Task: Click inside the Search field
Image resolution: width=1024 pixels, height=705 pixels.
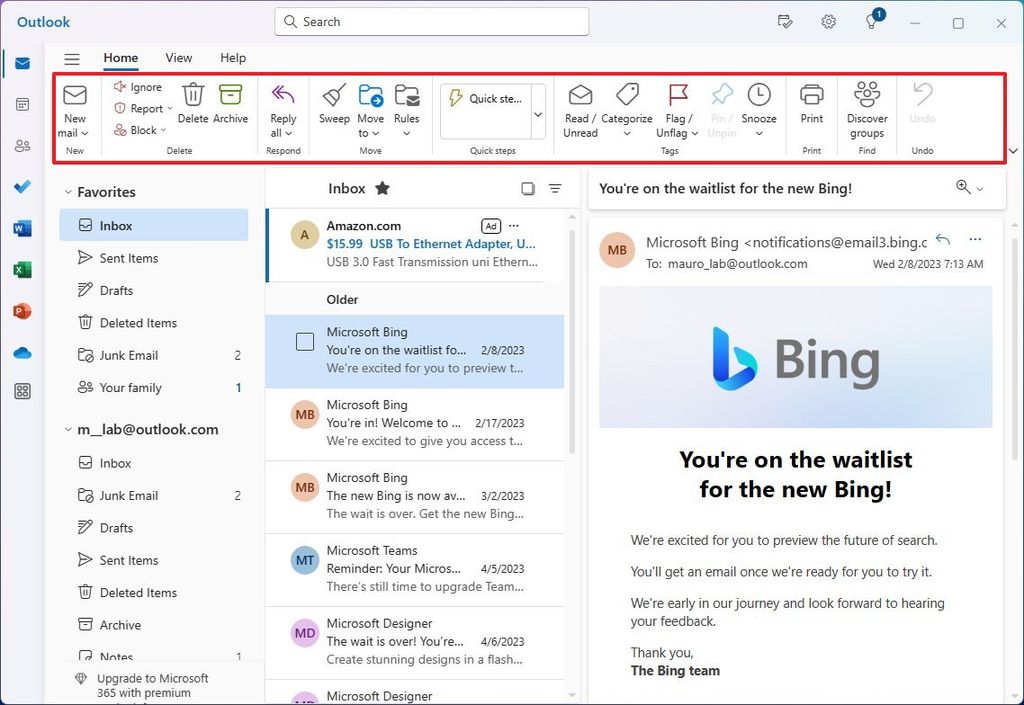Action: (x=430, y=21)
